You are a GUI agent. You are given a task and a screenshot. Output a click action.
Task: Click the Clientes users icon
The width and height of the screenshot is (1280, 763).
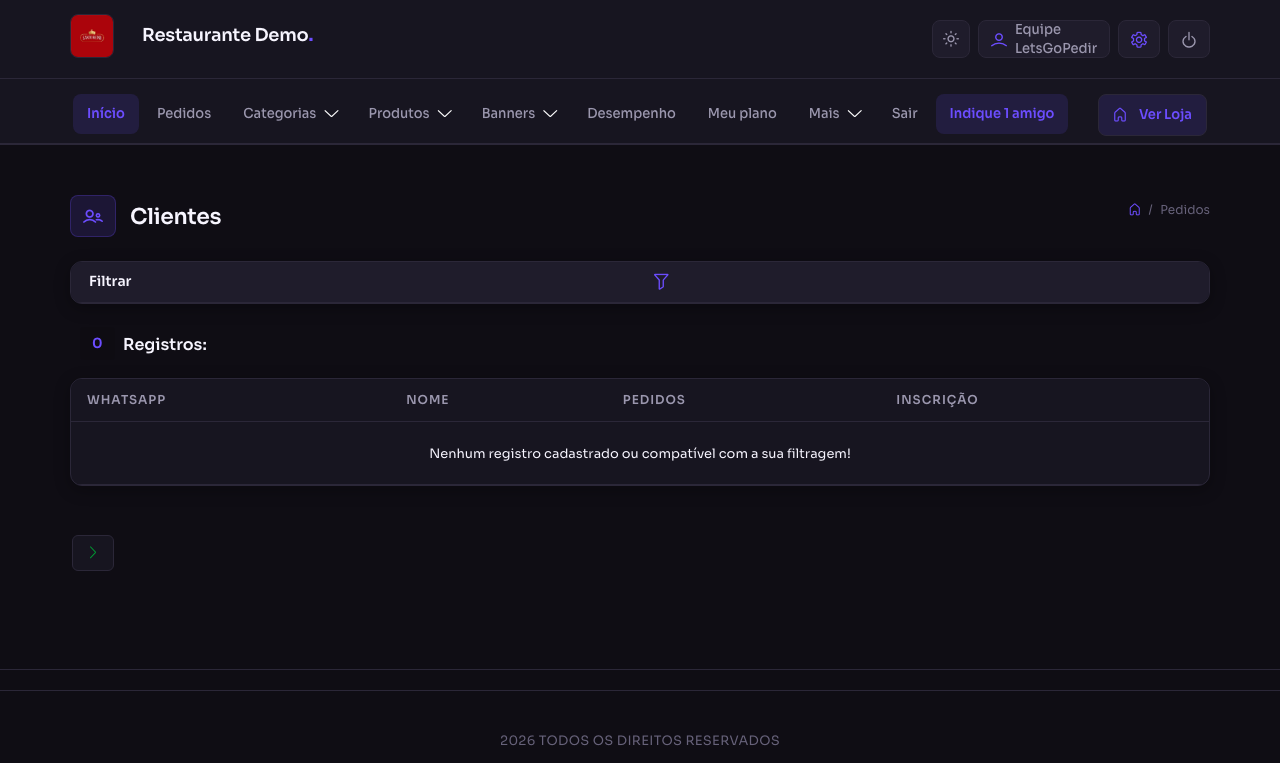pyautogui.click(x=93, y=216)
